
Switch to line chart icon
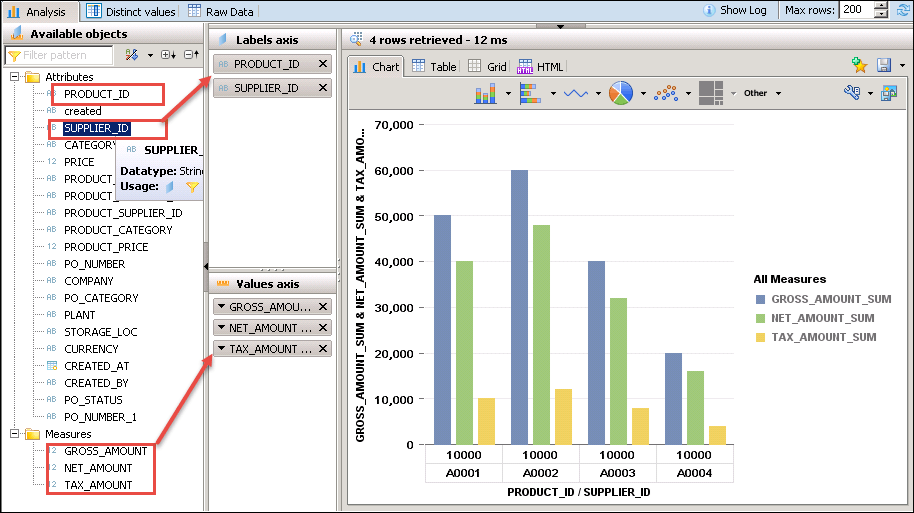click(575, 93)
